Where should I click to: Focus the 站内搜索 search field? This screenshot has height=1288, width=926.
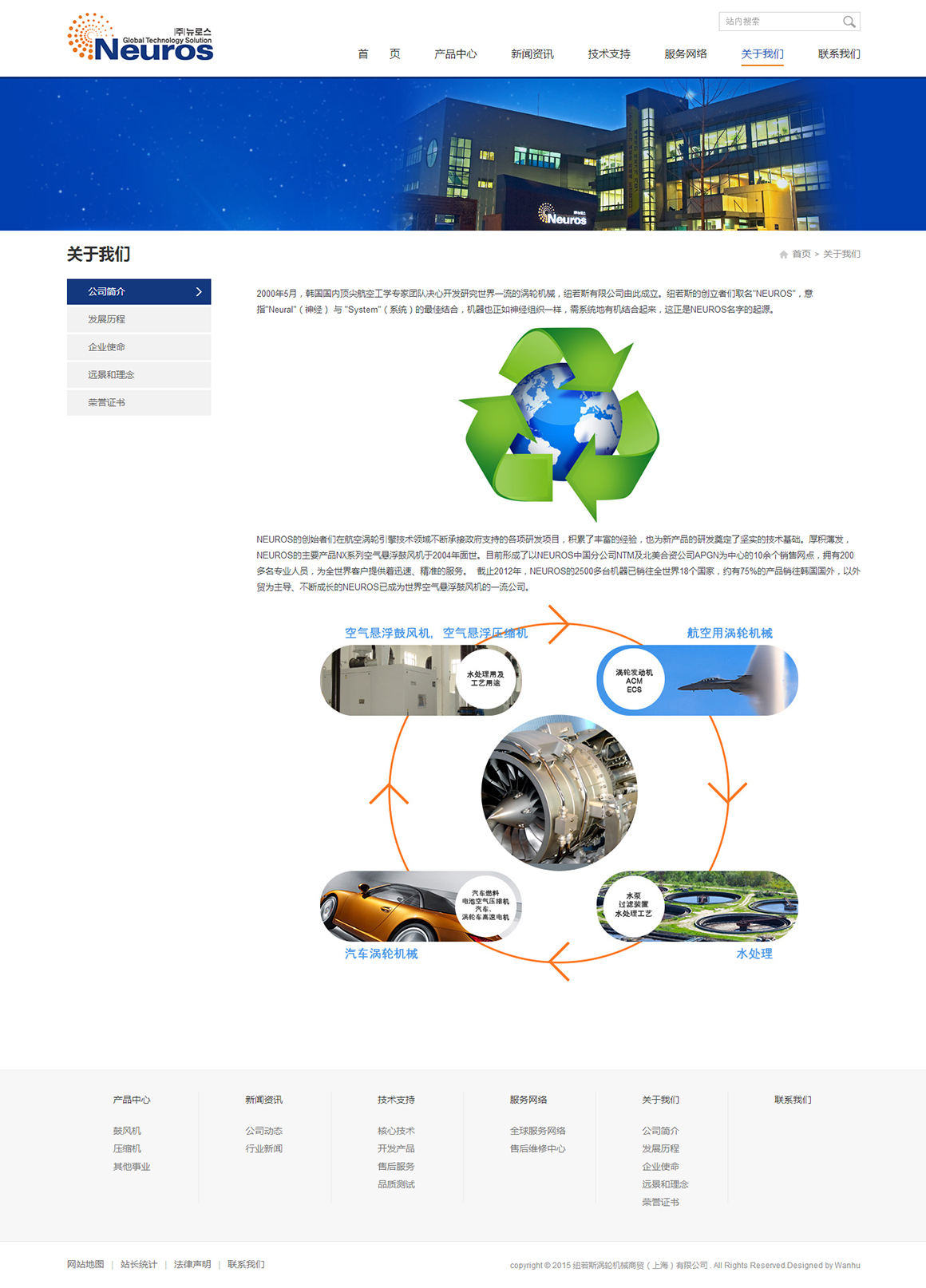click(781, 22)
